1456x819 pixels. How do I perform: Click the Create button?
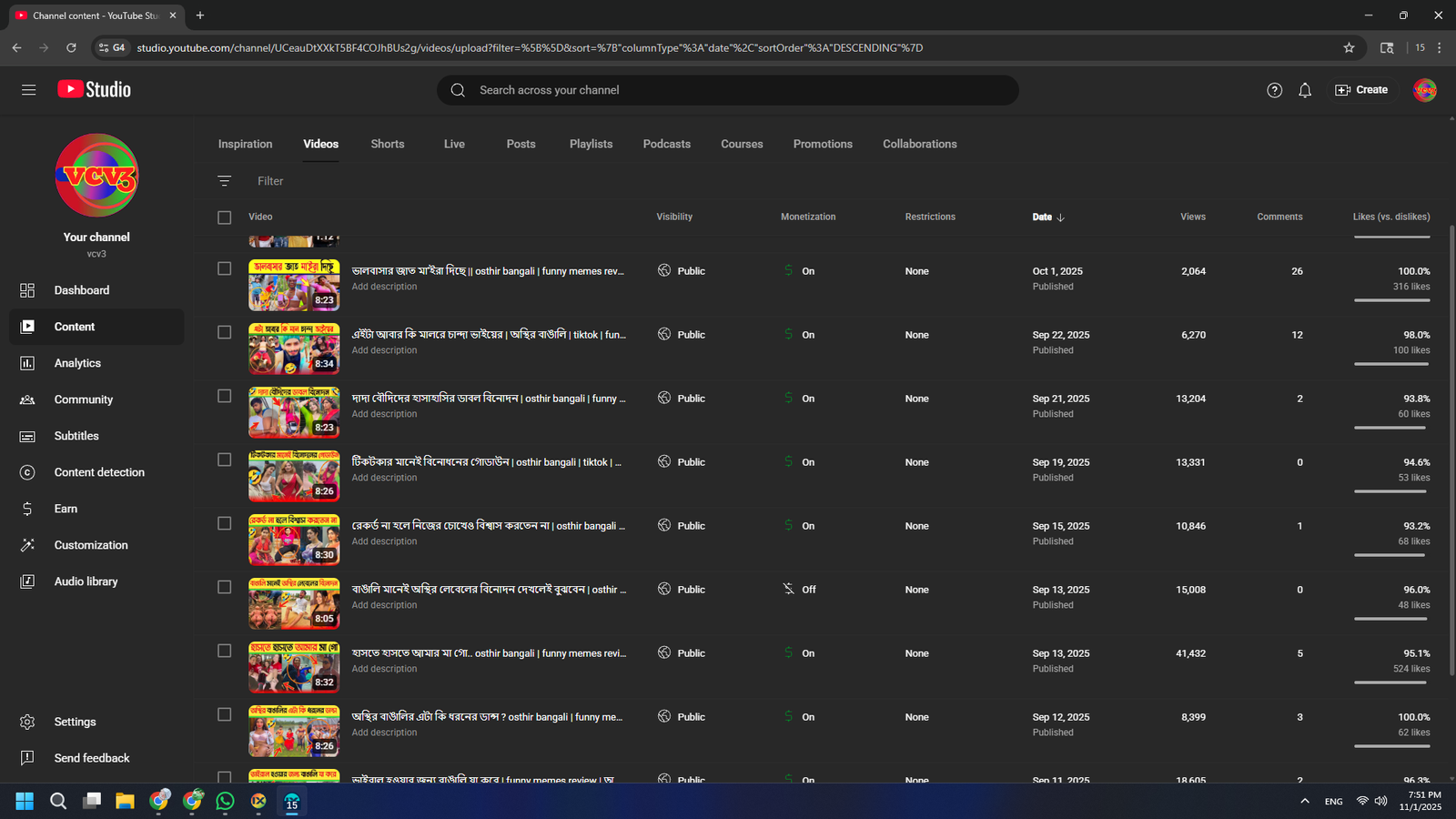point(1361,90)
